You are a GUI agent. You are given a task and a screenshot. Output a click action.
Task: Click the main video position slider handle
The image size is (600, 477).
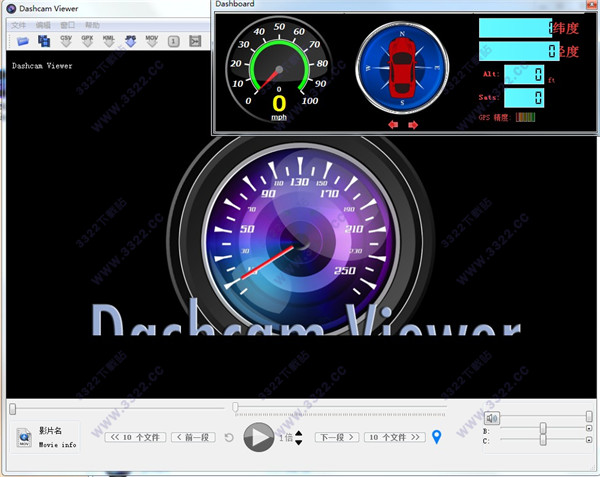13,409
